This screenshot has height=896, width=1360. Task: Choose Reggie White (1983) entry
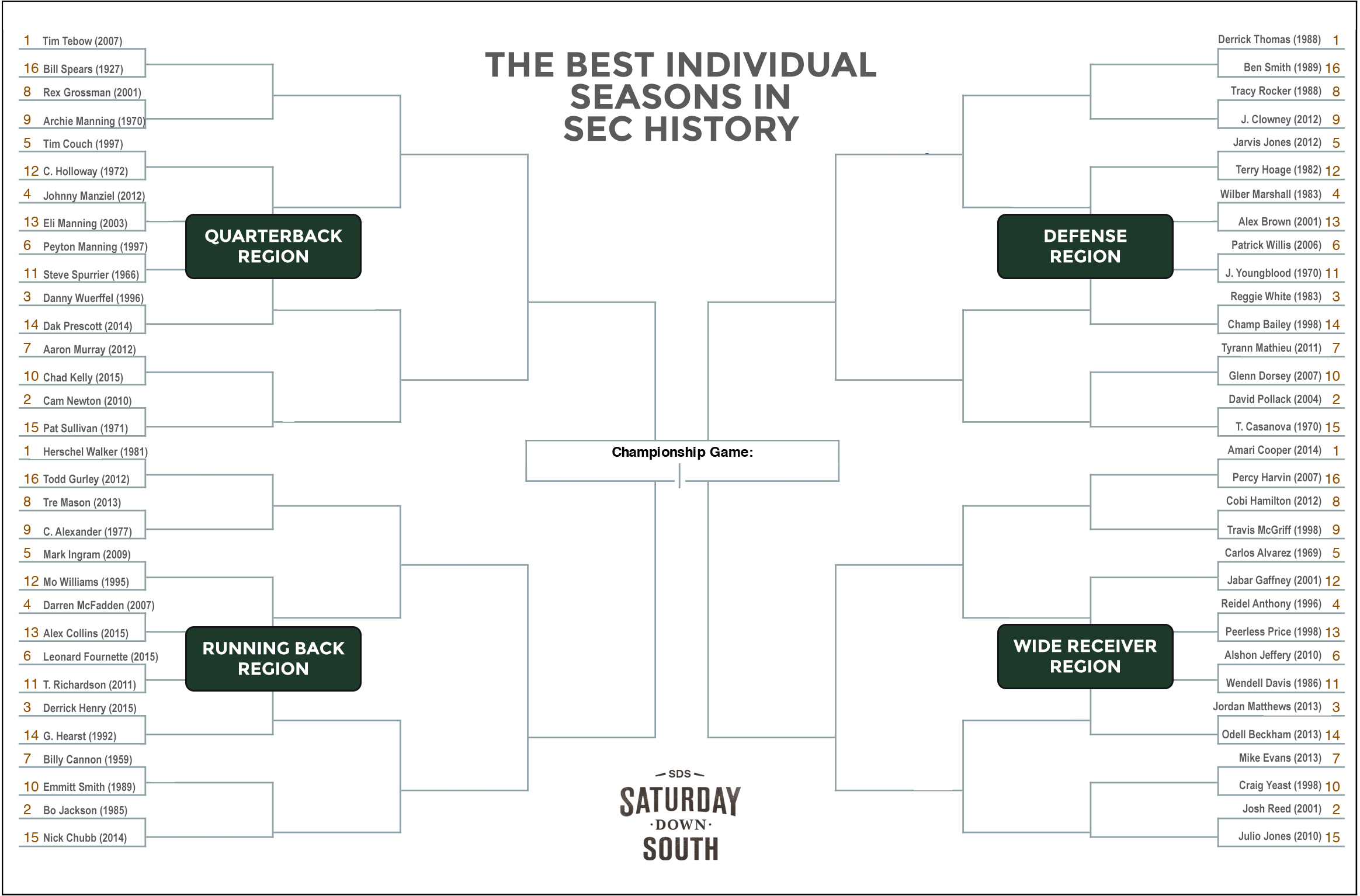point(1275,296)
